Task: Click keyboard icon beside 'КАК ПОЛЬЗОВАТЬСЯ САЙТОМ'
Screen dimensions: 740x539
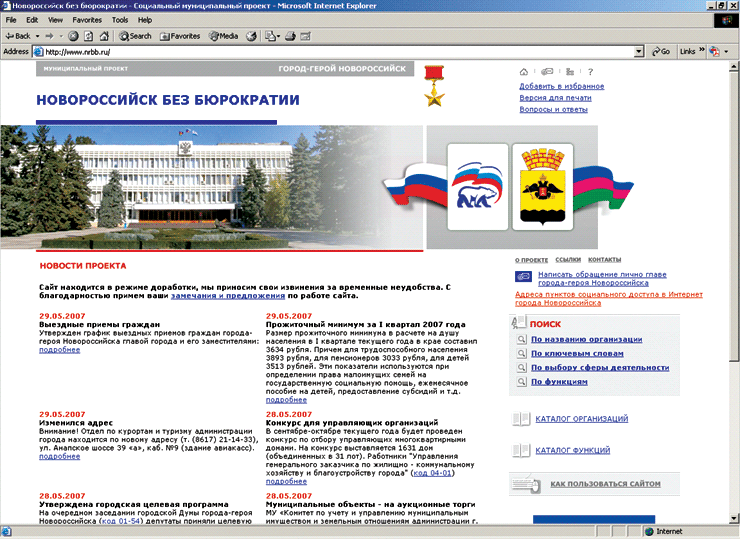Action: point(526,484)
